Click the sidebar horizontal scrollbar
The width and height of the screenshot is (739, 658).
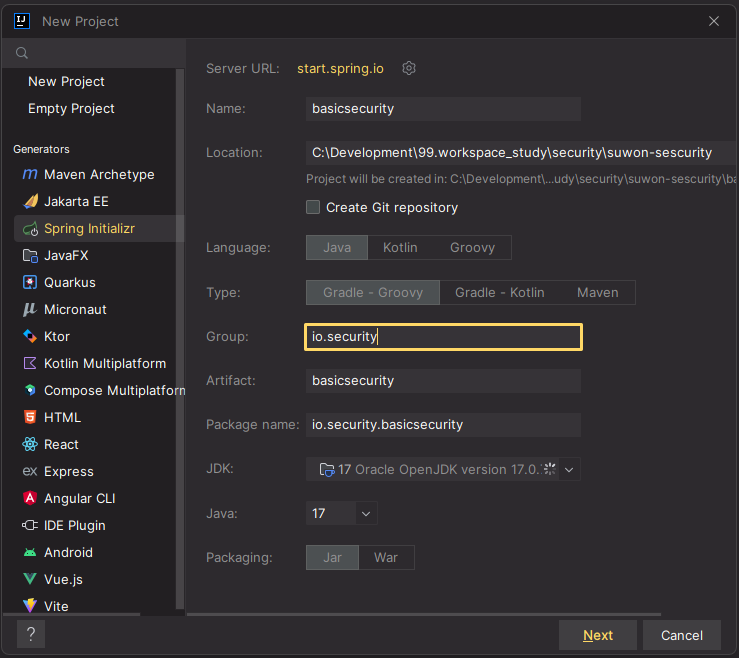[x=72, y=614]
